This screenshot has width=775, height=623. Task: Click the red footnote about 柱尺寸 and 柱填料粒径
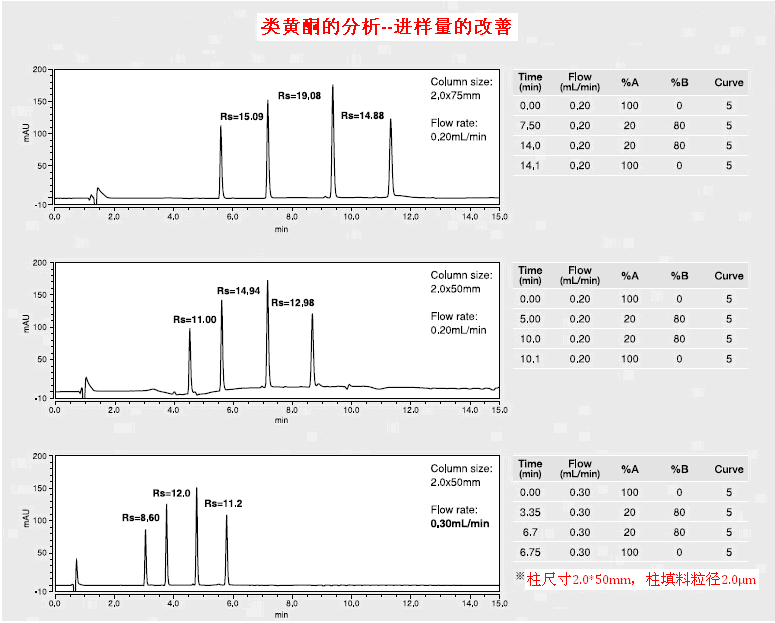[x=635, y=578]
